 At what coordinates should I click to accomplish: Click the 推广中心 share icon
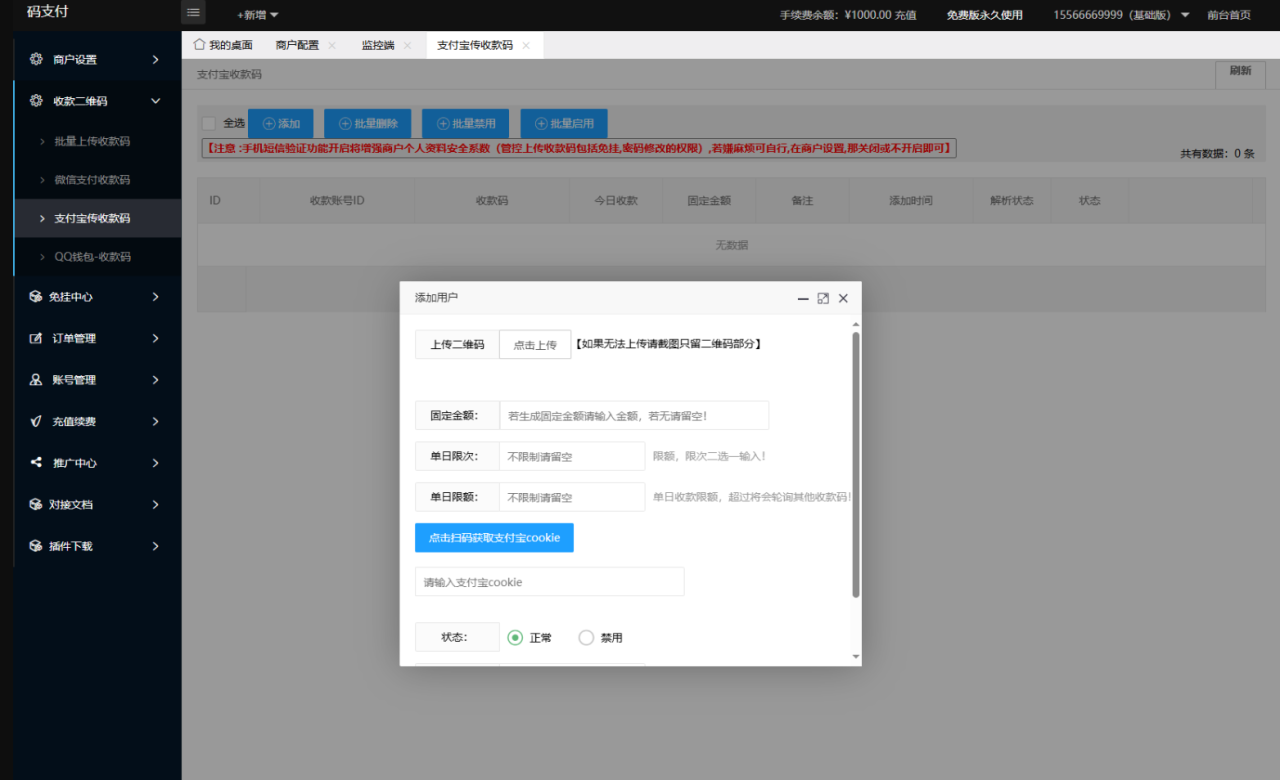pyautogui.click(x=36, y=463)
